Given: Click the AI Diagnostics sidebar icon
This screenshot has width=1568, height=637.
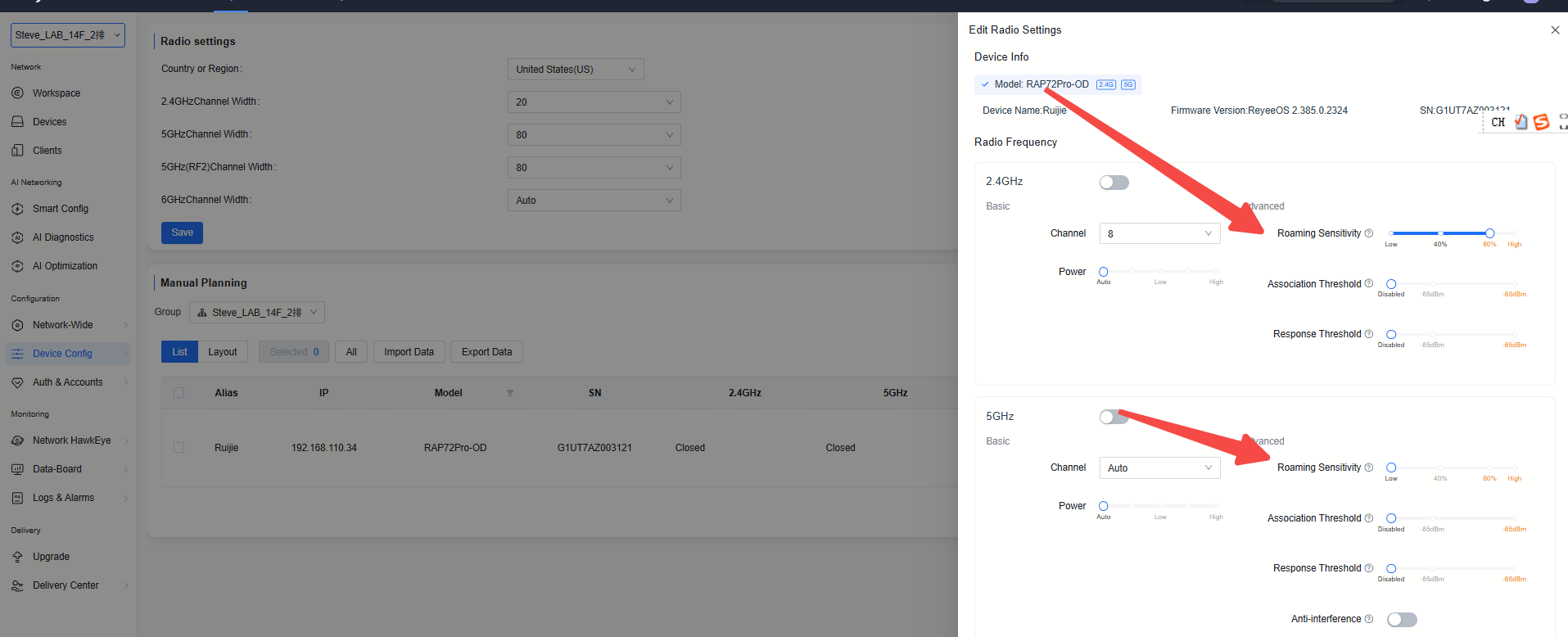Looking at the screenshot, I should coord(17,237).
